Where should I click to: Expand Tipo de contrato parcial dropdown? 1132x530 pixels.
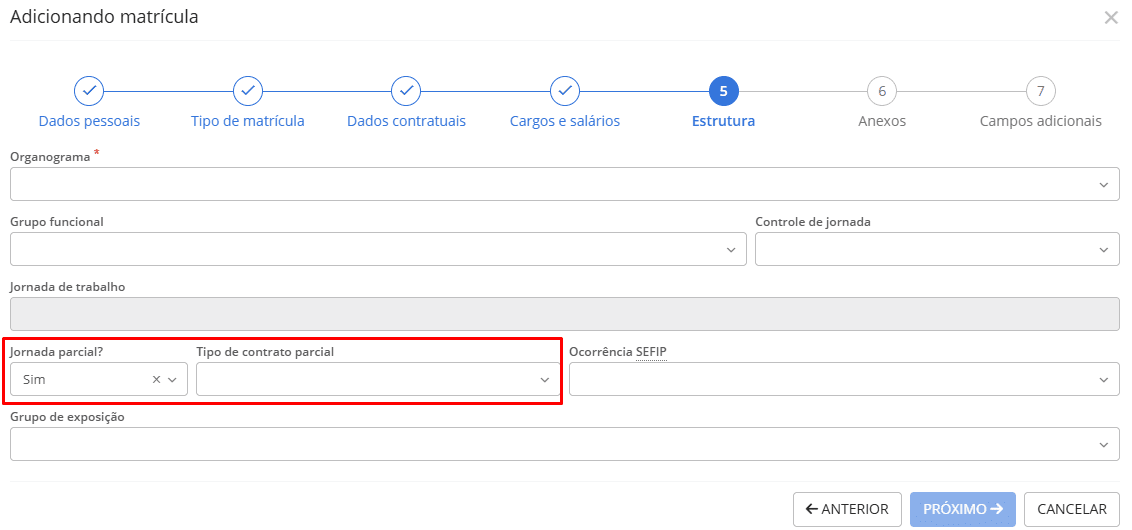click(x=378, y=380)
